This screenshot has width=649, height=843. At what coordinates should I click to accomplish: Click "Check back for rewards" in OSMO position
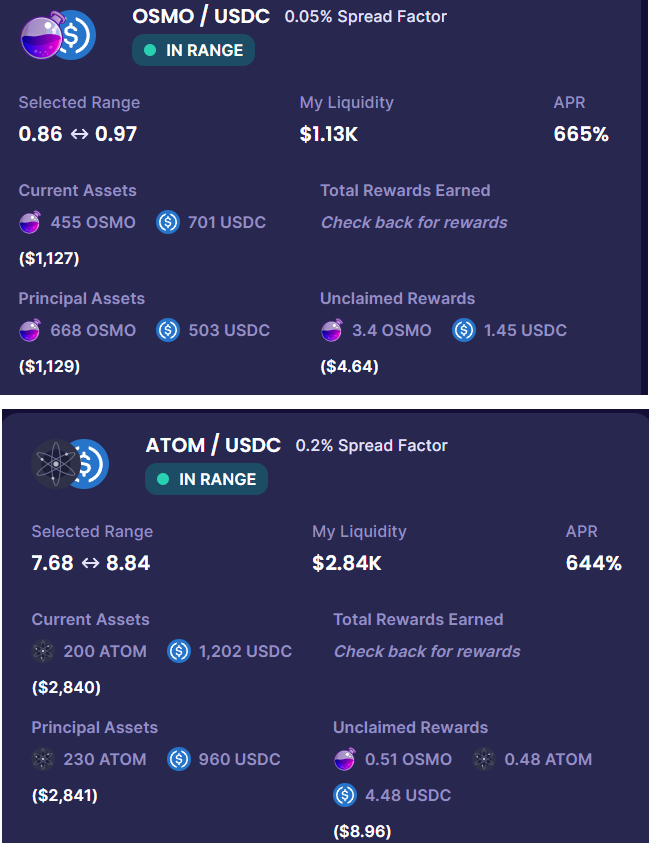coord(414,222)
